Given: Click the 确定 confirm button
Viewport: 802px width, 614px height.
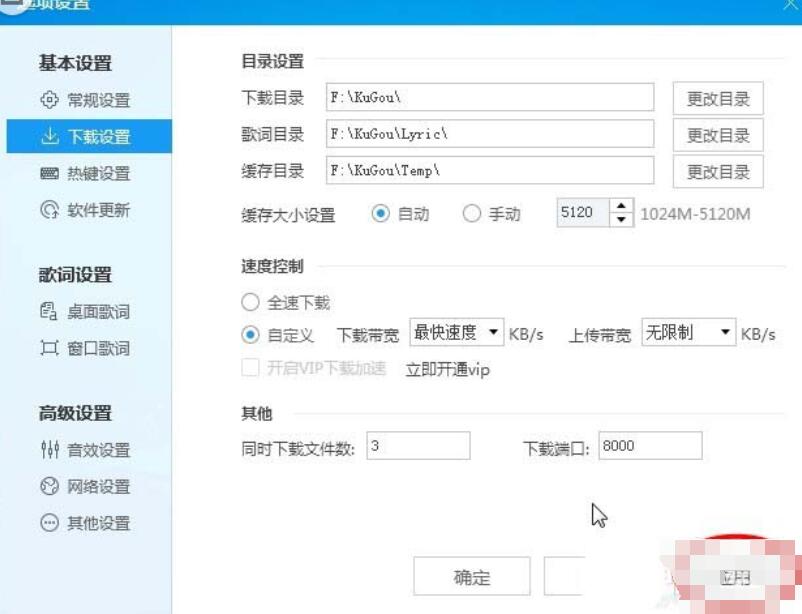Looking at the screenshot, I should (x=474, y=576).
